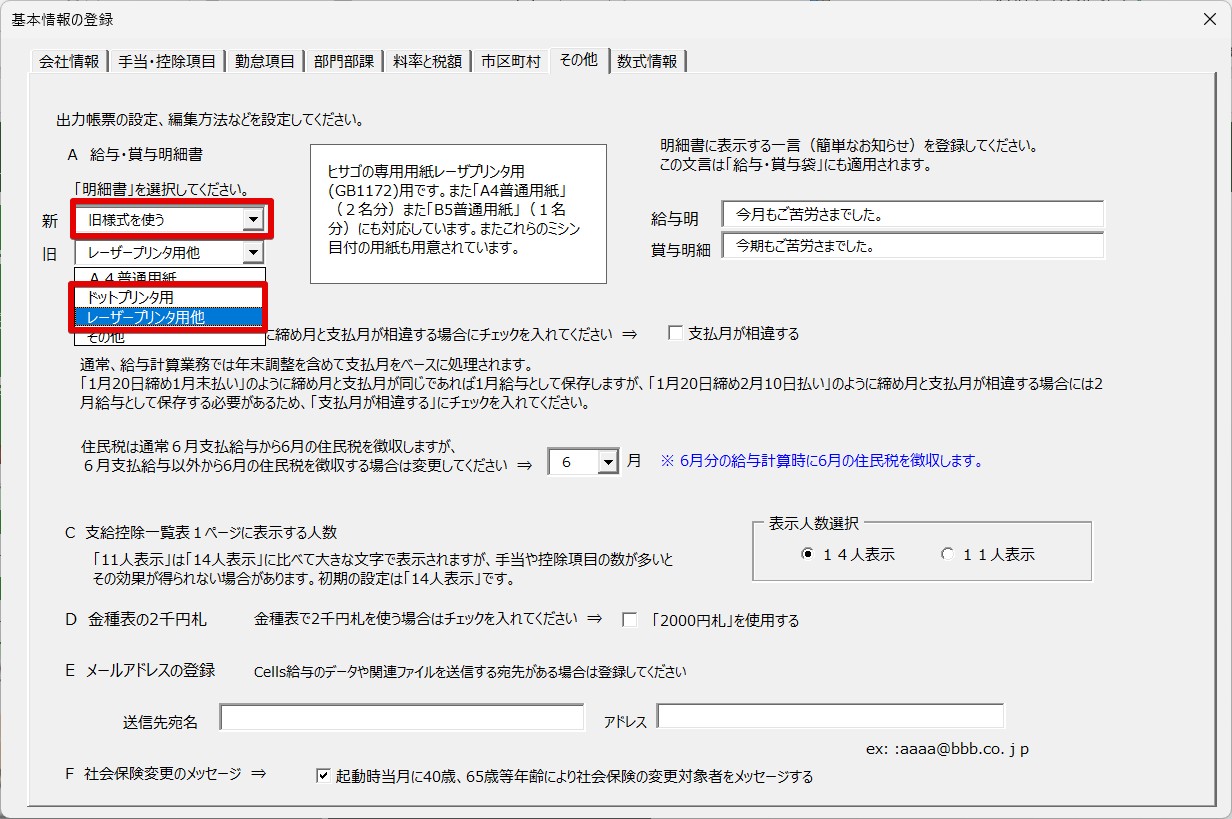Pick A4普通用紙 in the open list
Viewport: 1232px width, 819px height.
coord(139,276)
